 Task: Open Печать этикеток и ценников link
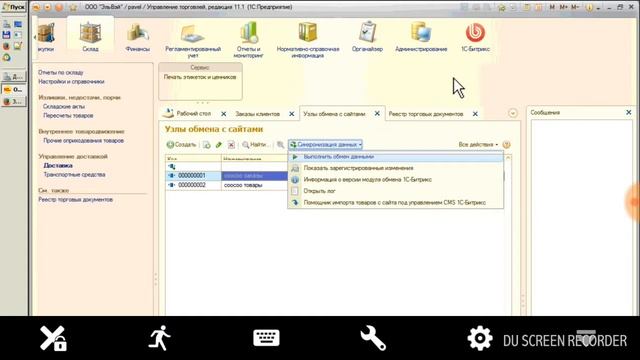pyautogui.click(x=200, y=77)
